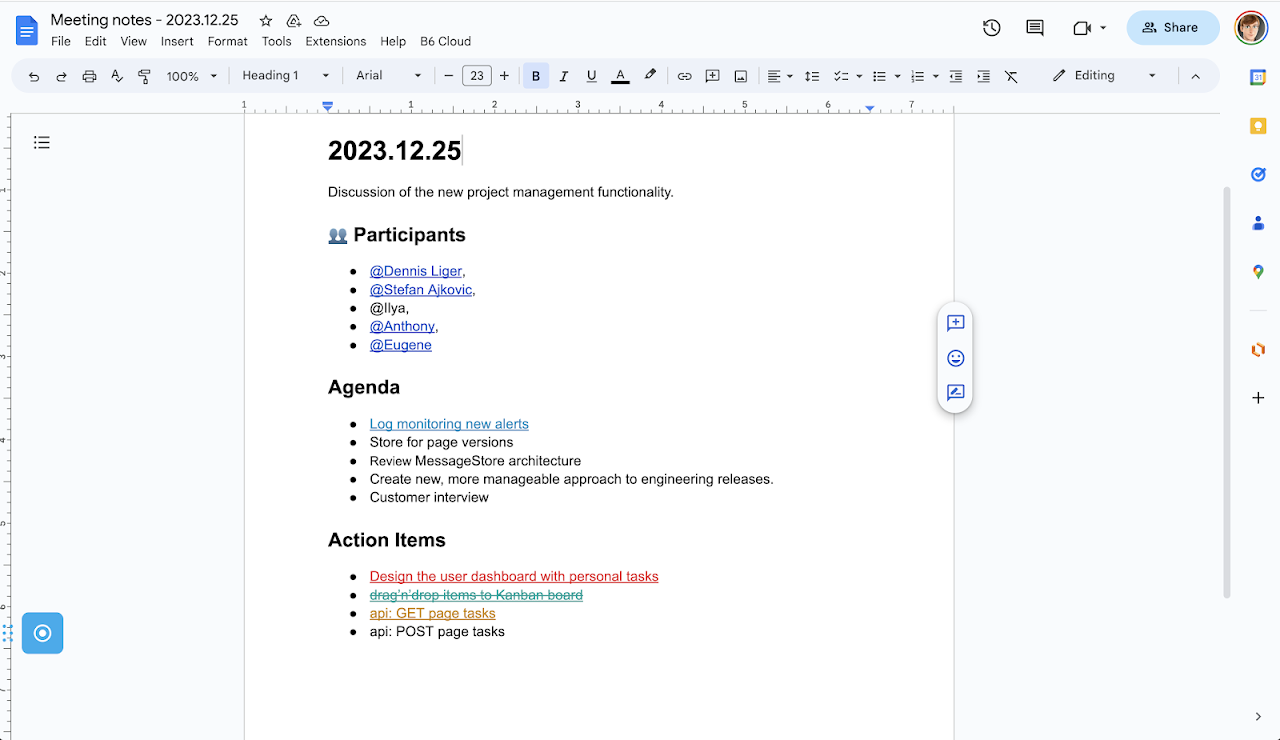The image size is (1280, 740).
Task: Run spelling and grammar check
Action: coord(117,76)
